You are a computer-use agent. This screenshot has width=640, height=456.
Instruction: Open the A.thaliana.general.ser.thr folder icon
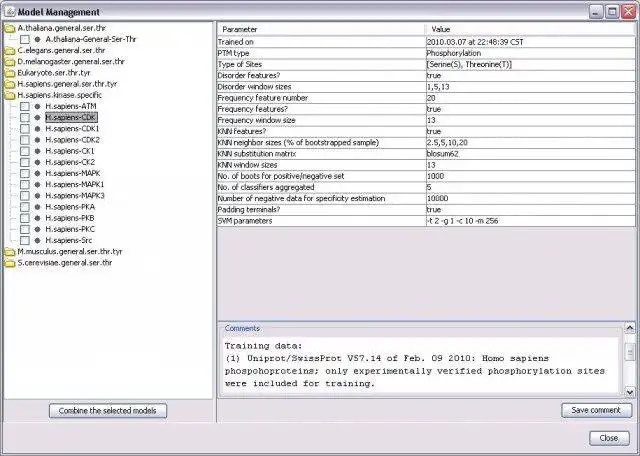(x=9, y=29)
